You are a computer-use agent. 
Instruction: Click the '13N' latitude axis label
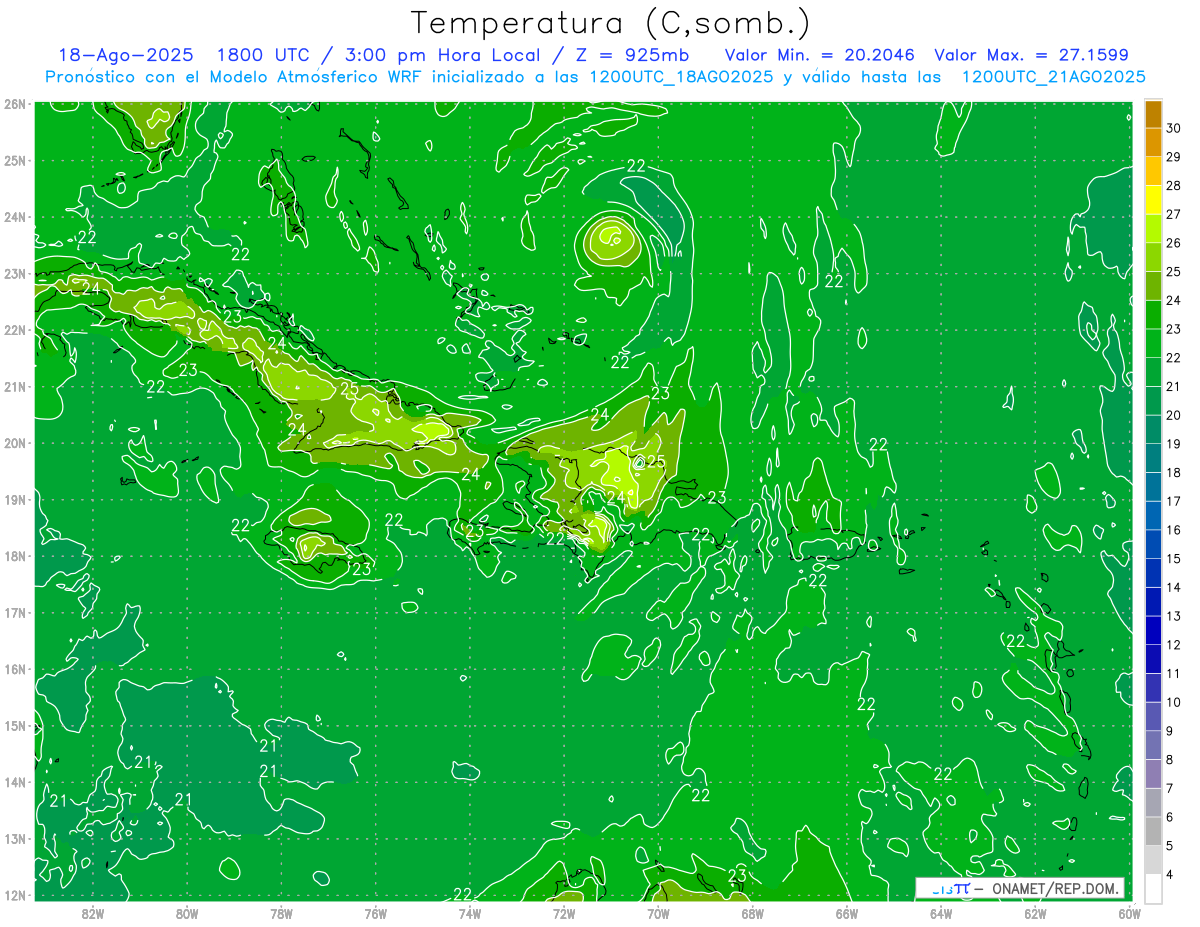pos(15,838)
